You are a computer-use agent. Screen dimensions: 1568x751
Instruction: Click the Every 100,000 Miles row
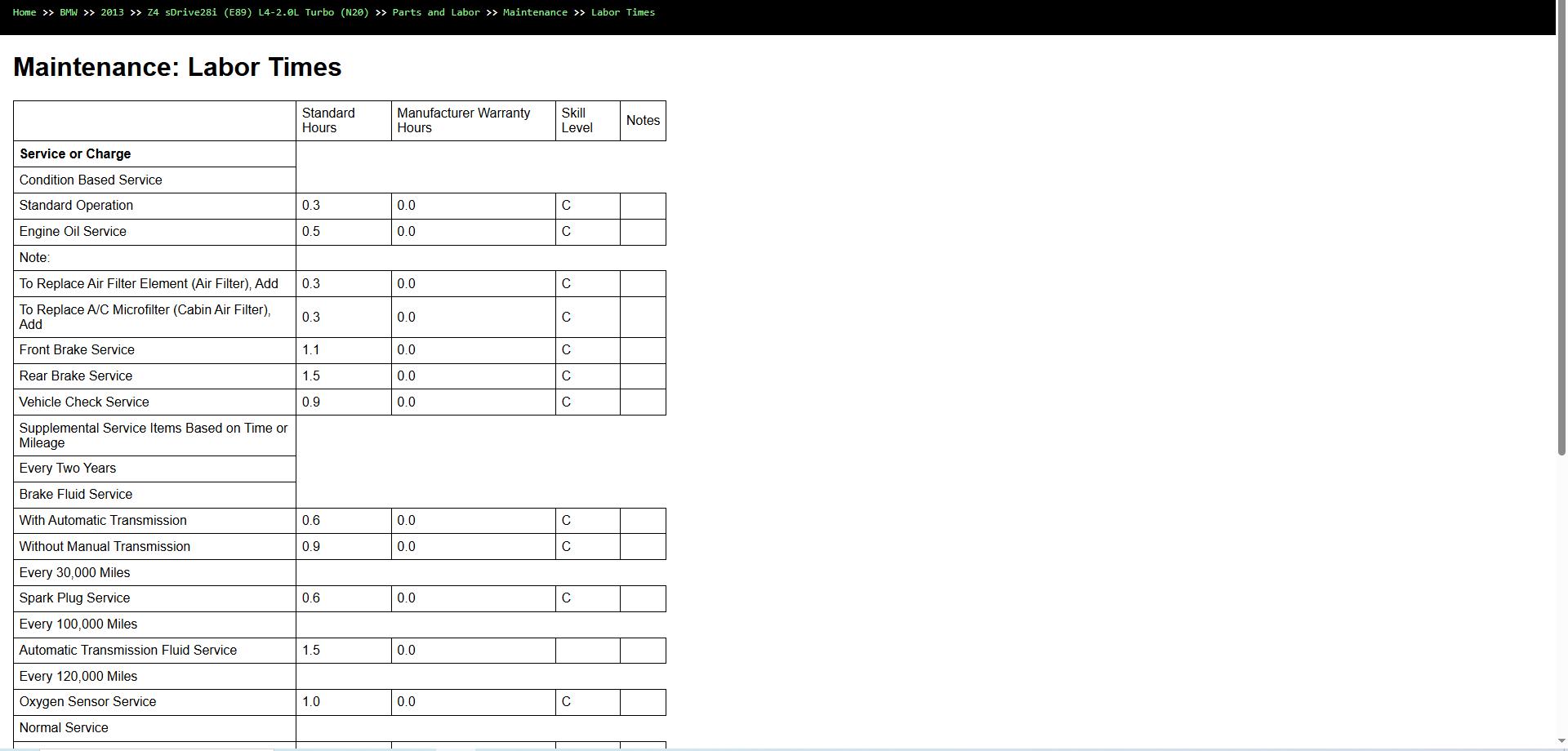154,624
